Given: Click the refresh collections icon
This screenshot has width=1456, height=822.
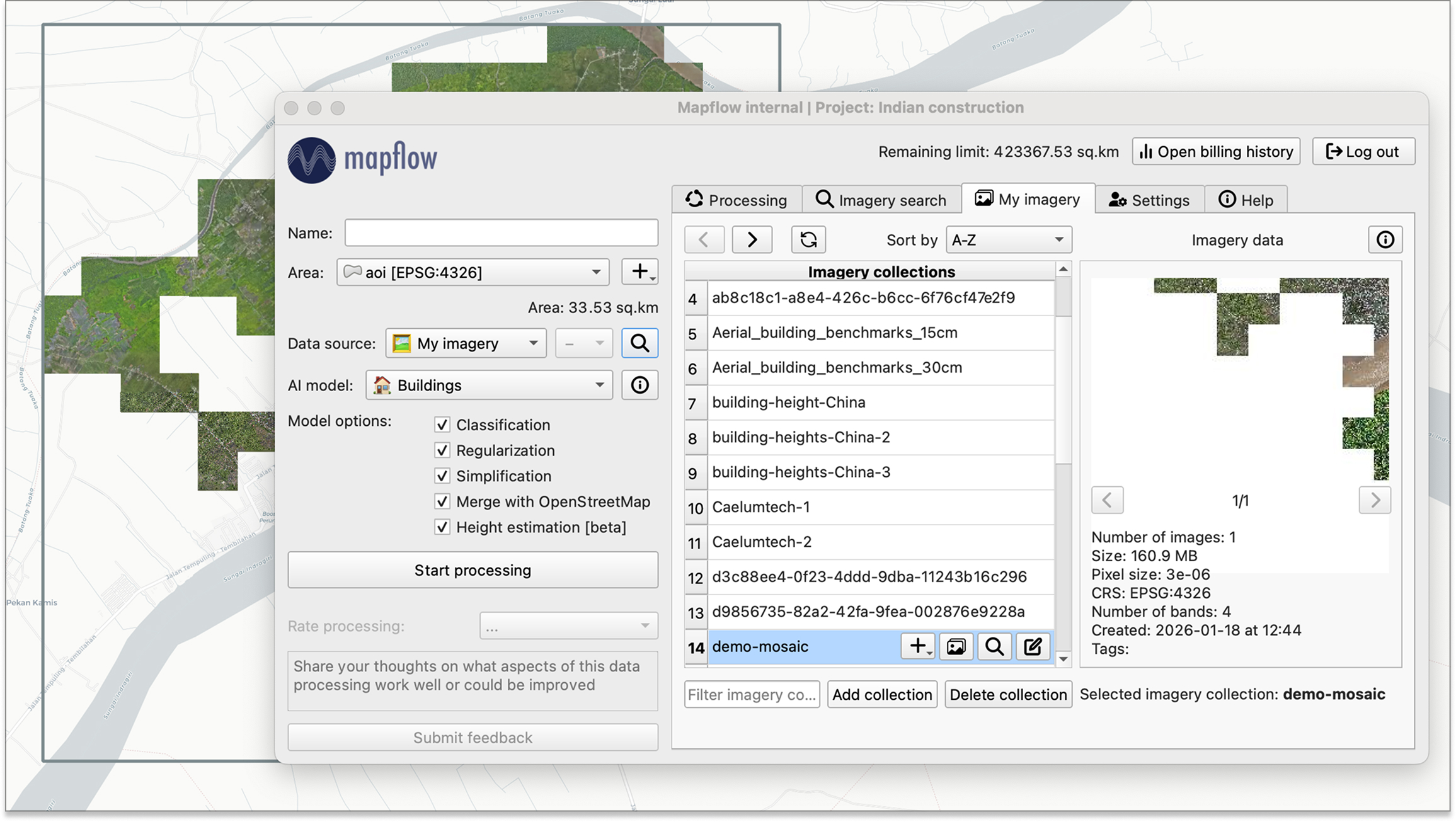Looking at the screenshot, I should [x=808, y=240].
